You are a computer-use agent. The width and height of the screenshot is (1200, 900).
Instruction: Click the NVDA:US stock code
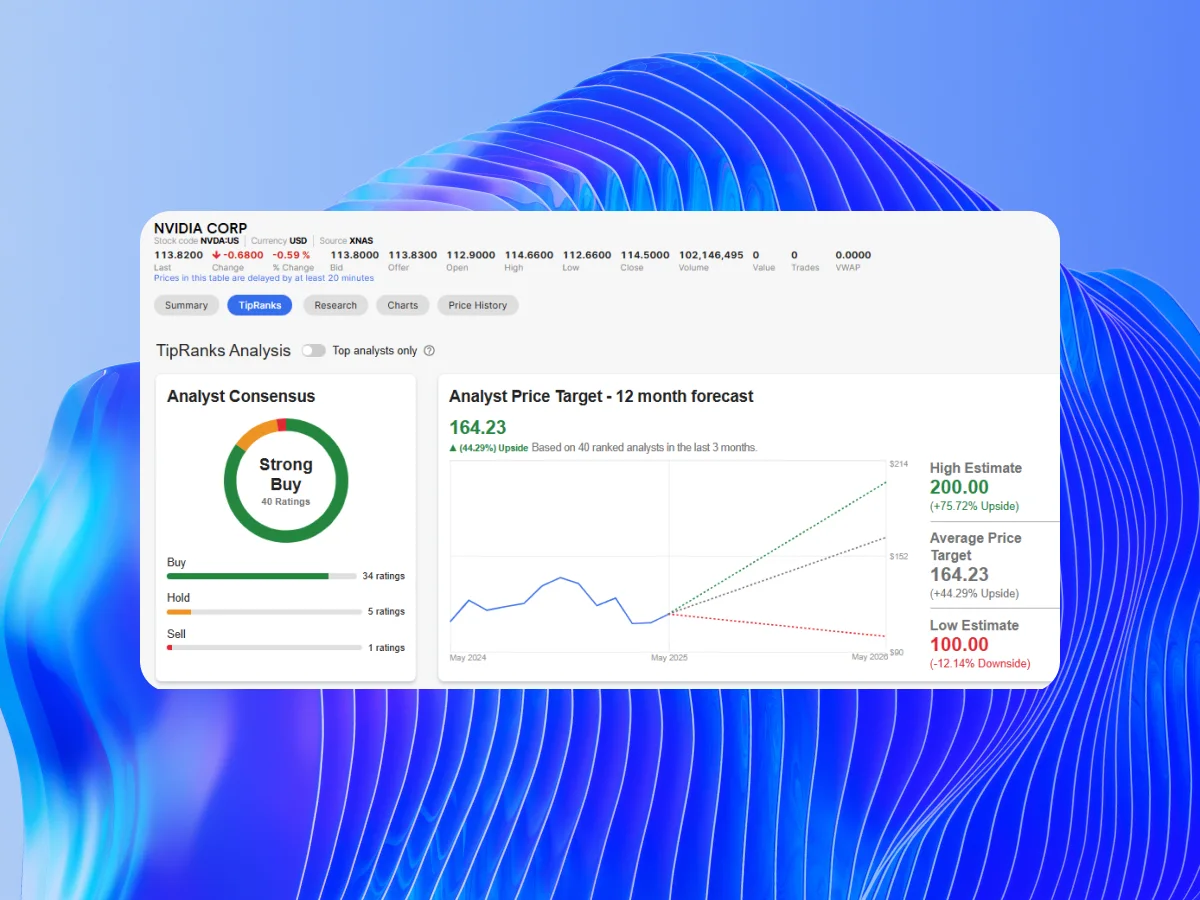[222, 240]
